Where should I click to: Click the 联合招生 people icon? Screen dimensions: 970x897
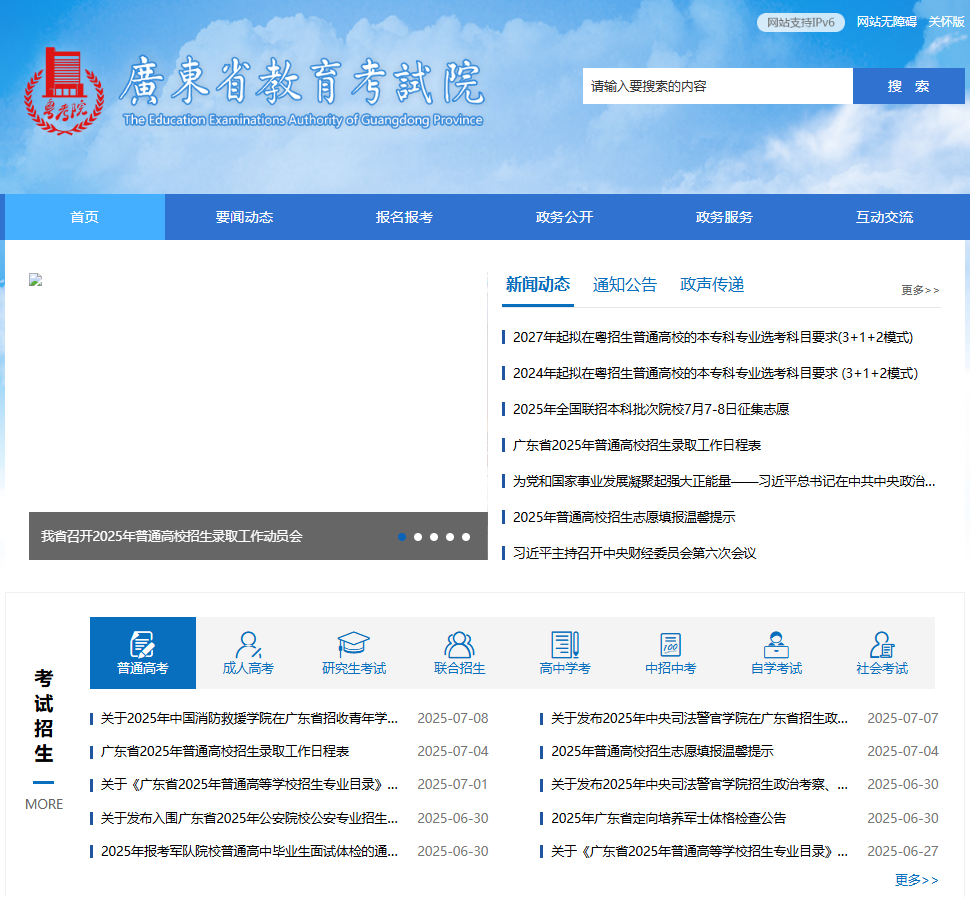459,643
